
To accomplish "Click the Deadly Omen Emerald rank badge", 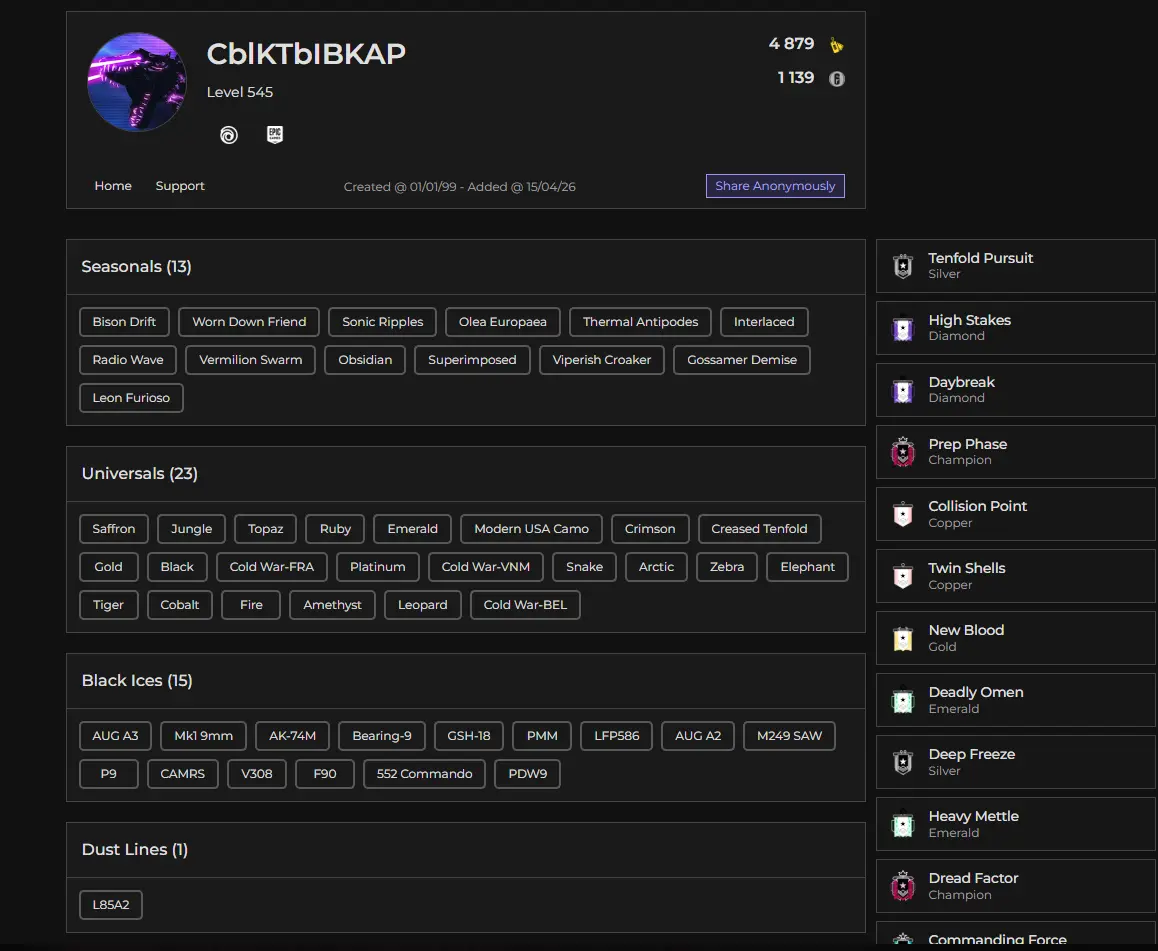I will [903, 700].
